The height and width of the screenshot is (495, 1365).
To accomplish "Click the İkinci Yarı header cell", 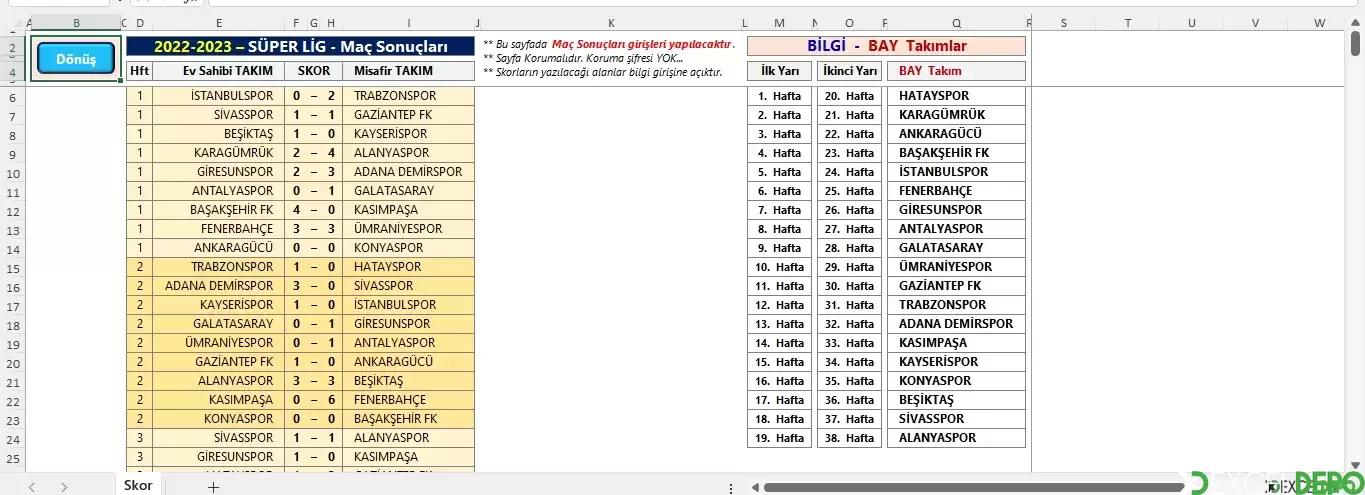I will [x=849, y=71].
